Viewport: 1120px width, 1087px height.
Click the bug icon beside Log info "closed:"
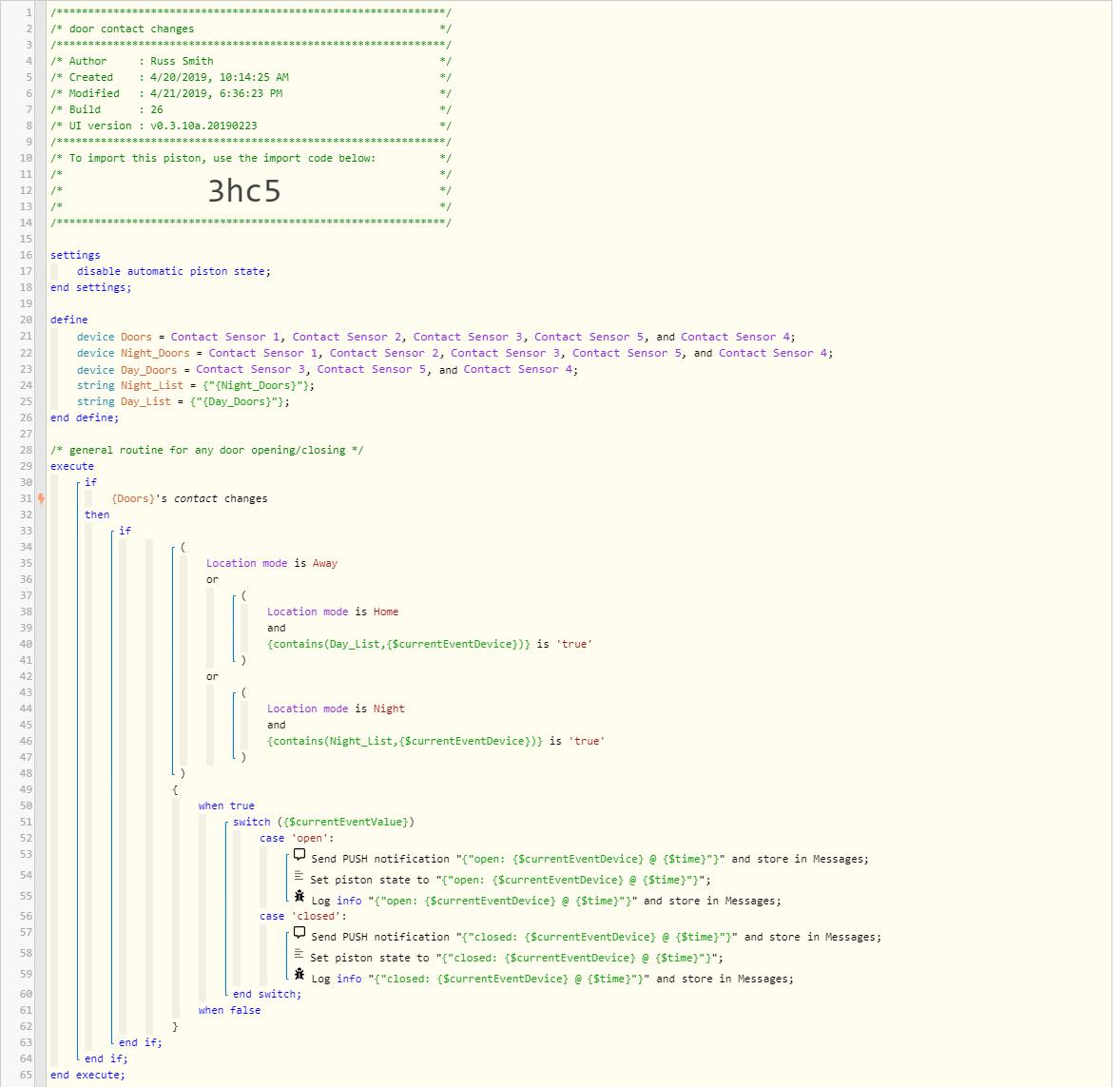click(299, 974)
